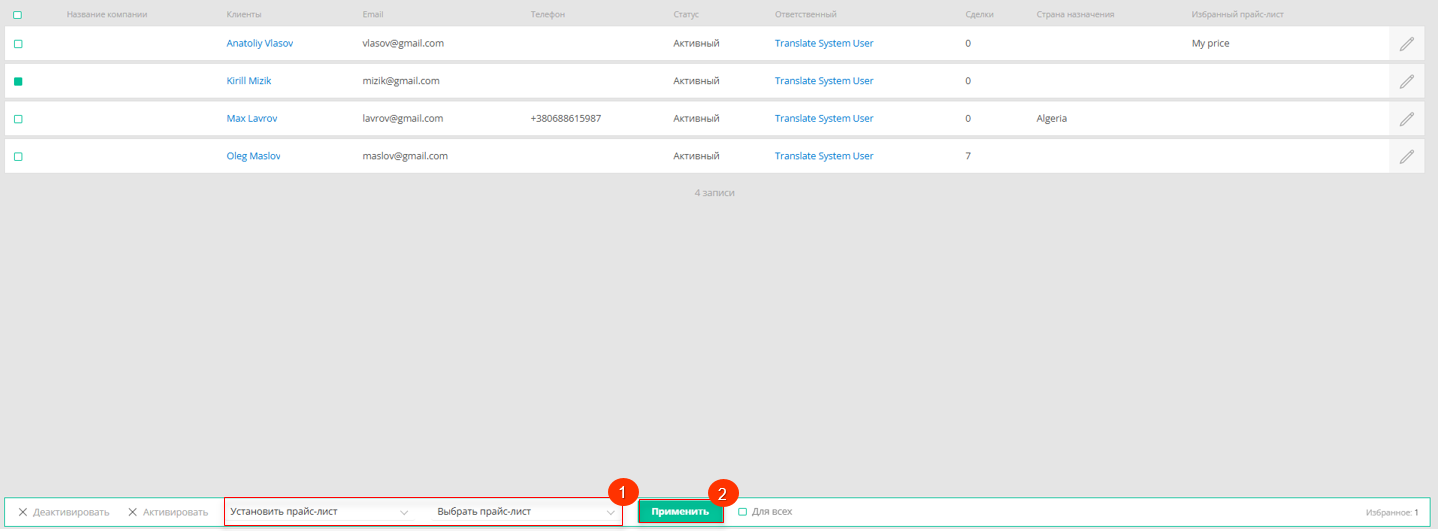Image resolution: width=1440 pixels, height=531 pixels.
Task: Click deals count 7 in Maslov row
Action: tap(968, 157)
